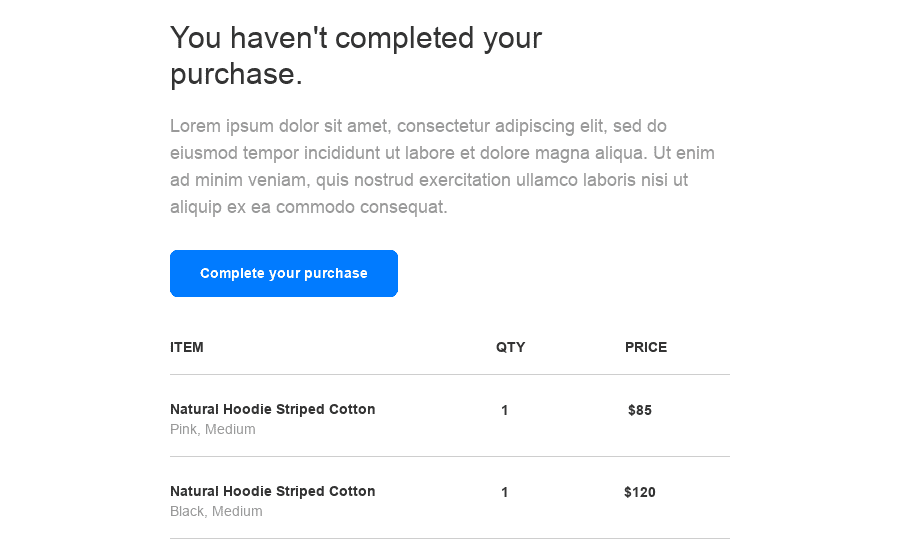Image resolution: width=900 pixels, height=559 pixels.
Task: Click the quantity of the pink hoodie
Action: pos(505,410)
